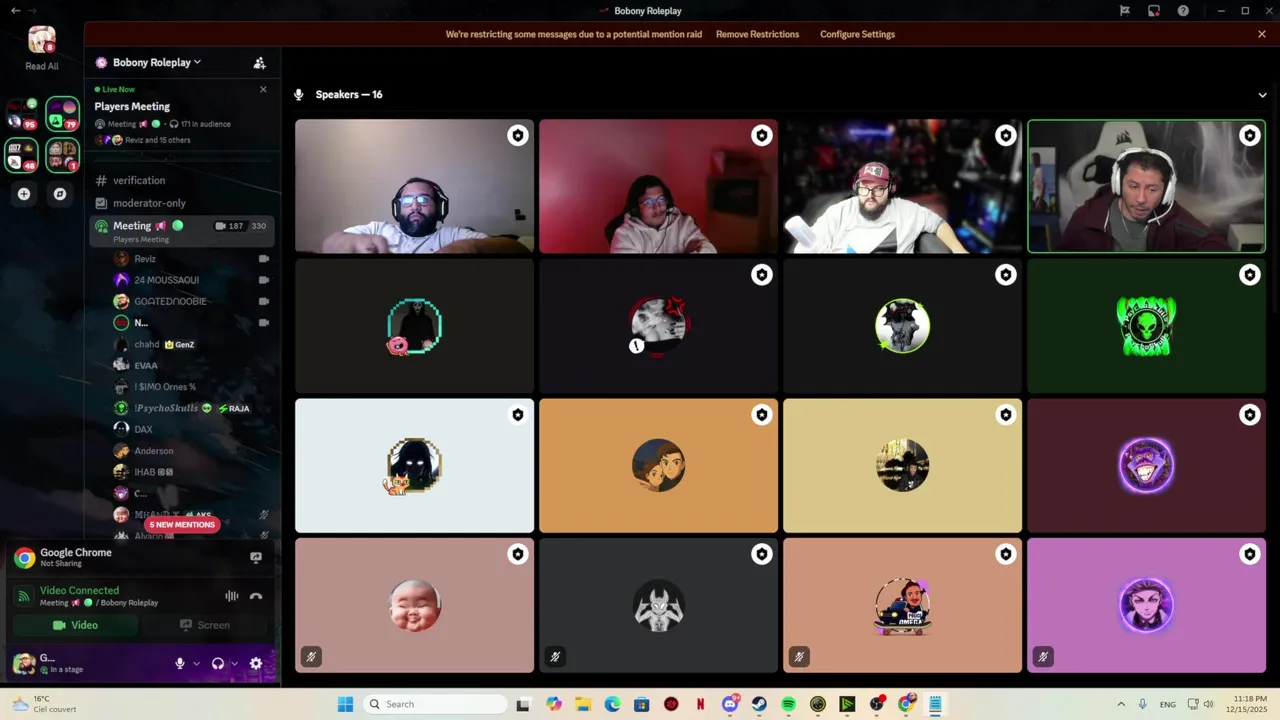Select the Meeting stage channel
This screenshot has width=1280, height=720.
(180, 229)
